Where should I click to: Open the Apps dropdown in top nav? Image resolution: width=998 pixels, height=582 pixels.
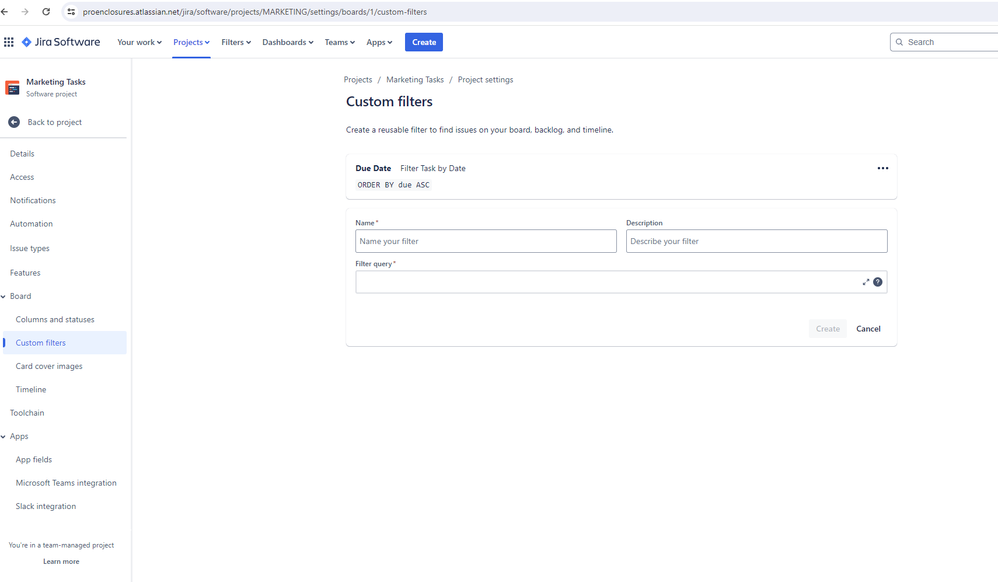click(x=379, y=42)
